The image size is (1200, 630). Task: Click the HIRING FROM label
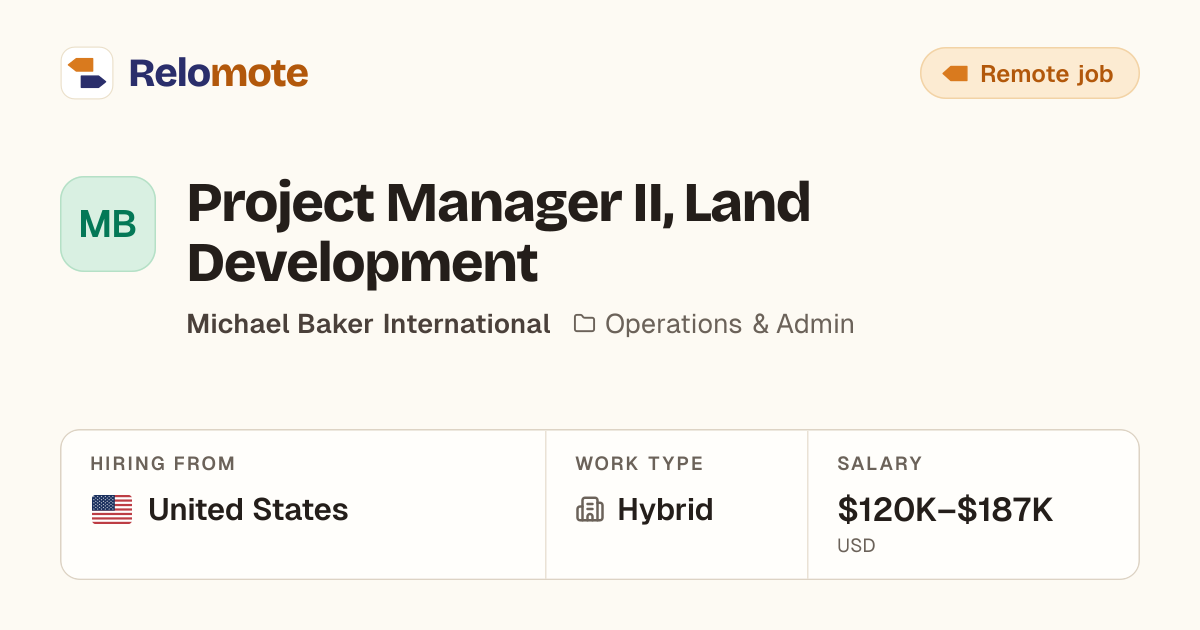pyautogui.click(x=163, y=464)
